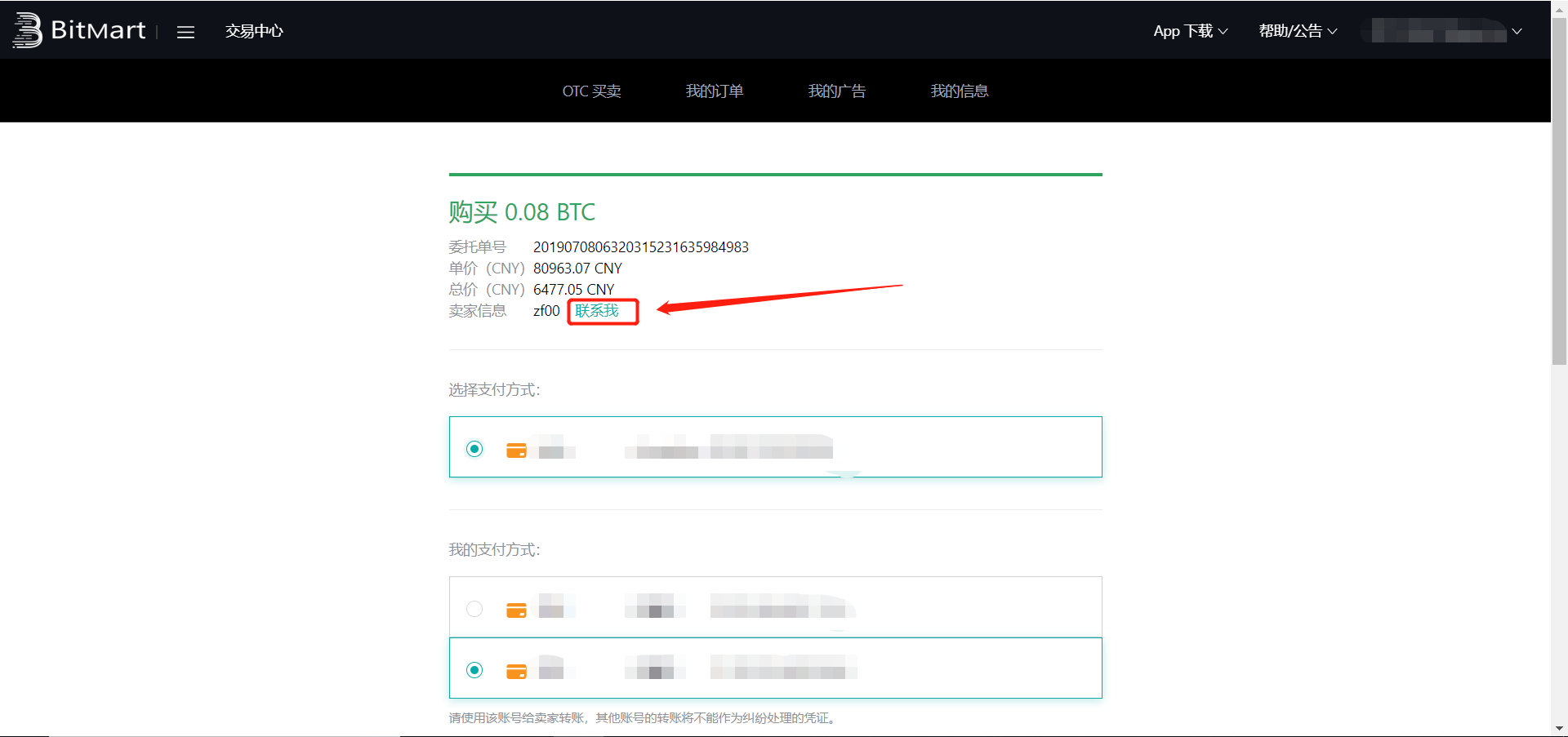Click unit price 80963.07 CNY
Image resolution: width=1568 pixels, height=737 pixels.
[577, 269]
